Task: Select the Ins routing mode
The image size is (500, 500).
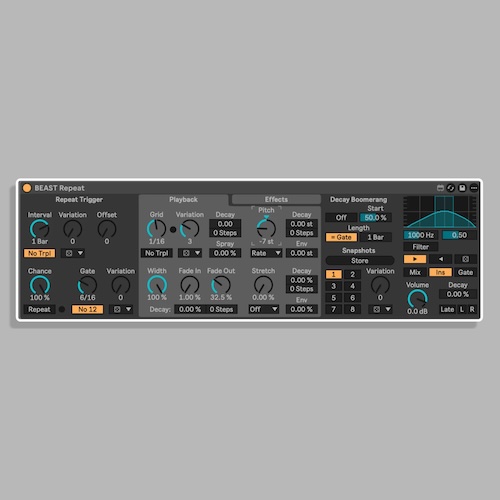Action: point(440,272)
